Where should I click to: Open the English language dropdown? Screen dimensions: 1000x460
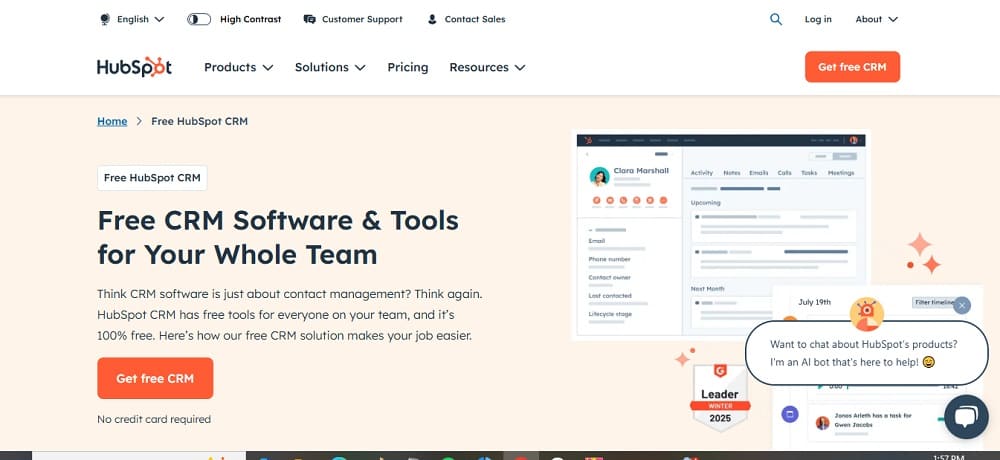(133, 19)
